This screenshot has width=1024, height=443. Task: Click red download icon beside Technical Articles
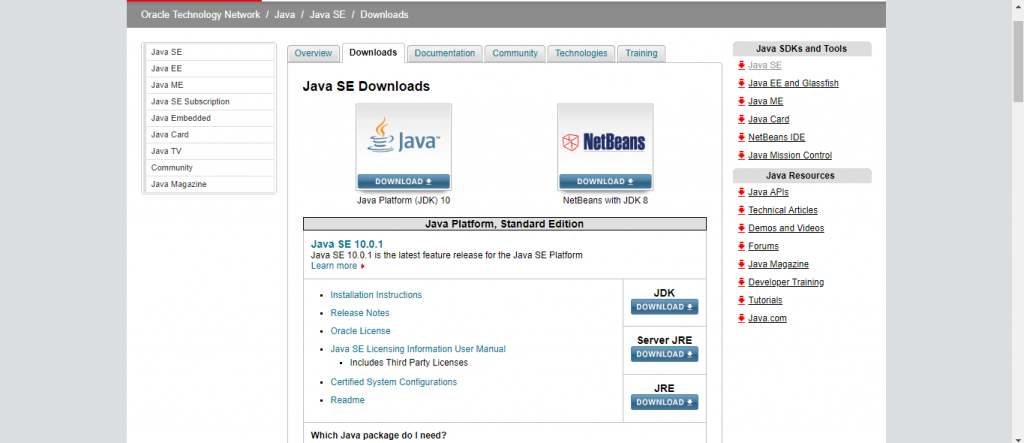741,210
